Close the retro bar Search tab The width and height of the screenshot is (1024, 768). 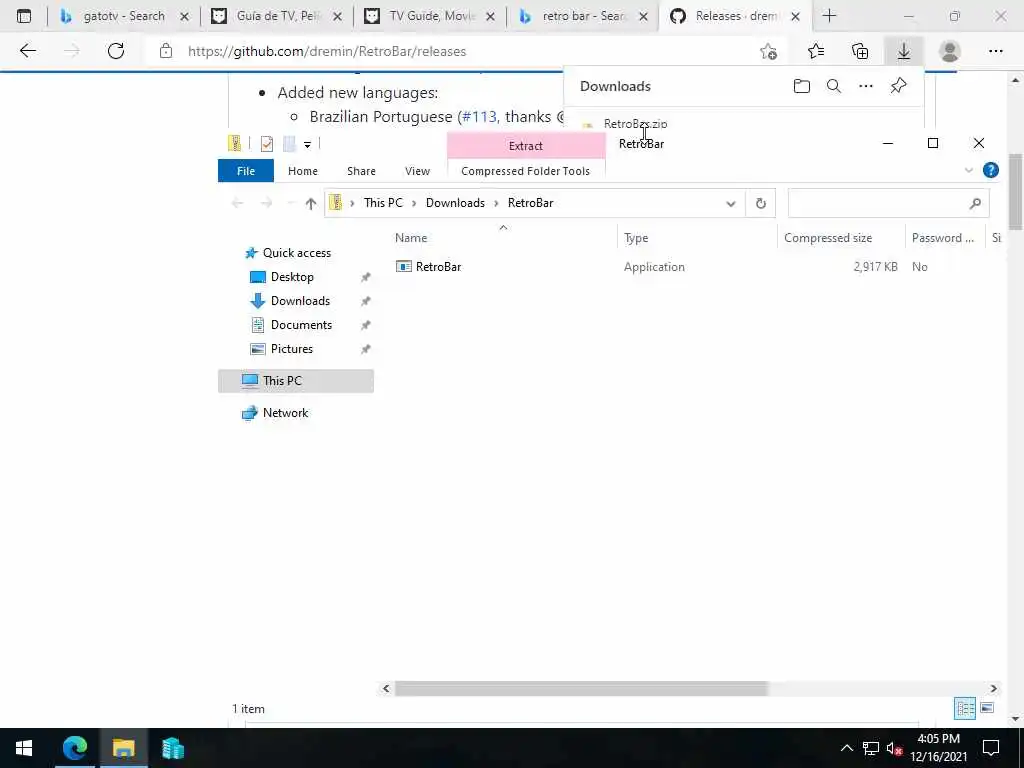[x=643, y=17]
